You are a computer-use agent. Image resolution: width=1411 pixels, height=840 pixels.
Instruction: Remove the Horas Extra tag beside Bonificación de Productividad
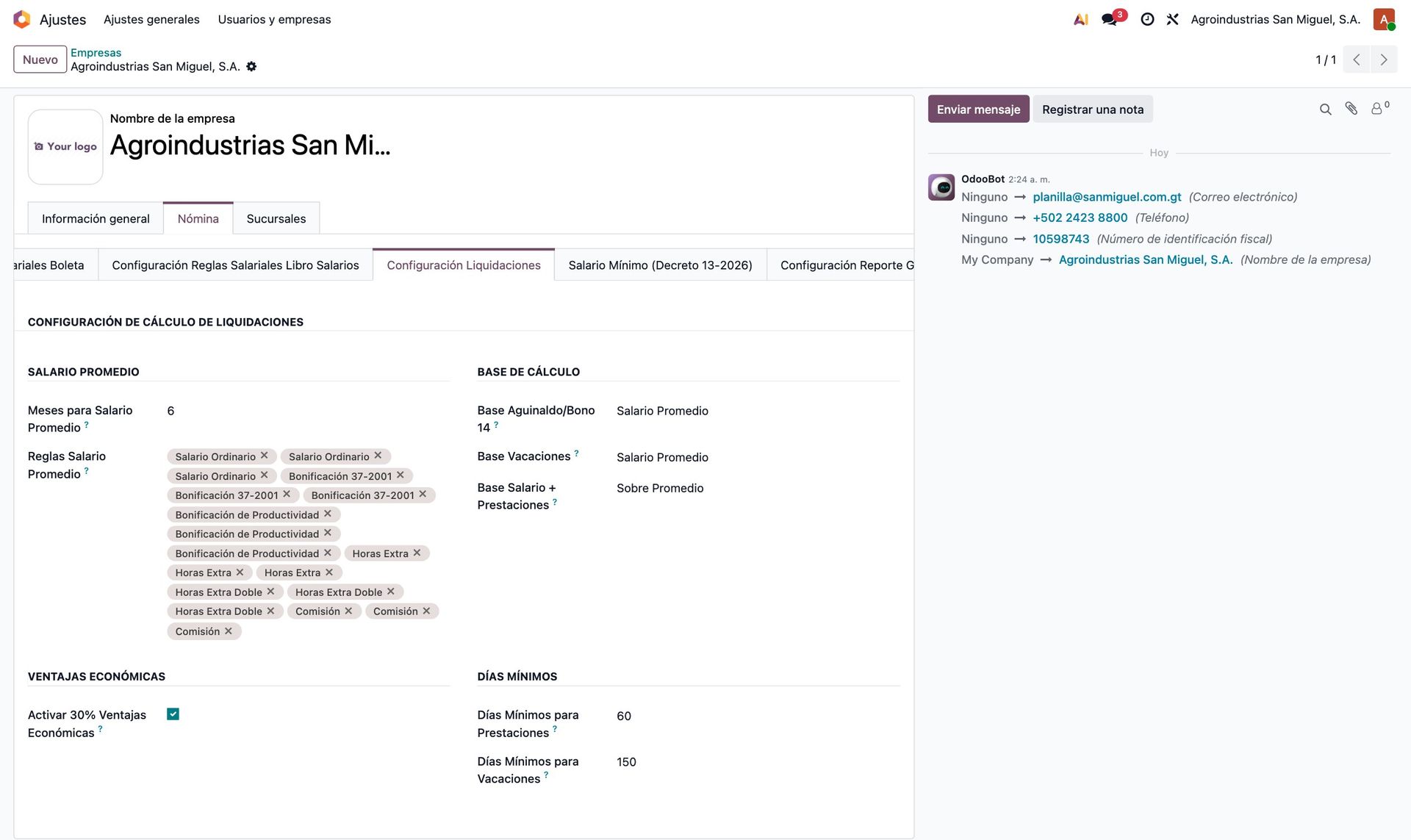[x=417, y=553]
